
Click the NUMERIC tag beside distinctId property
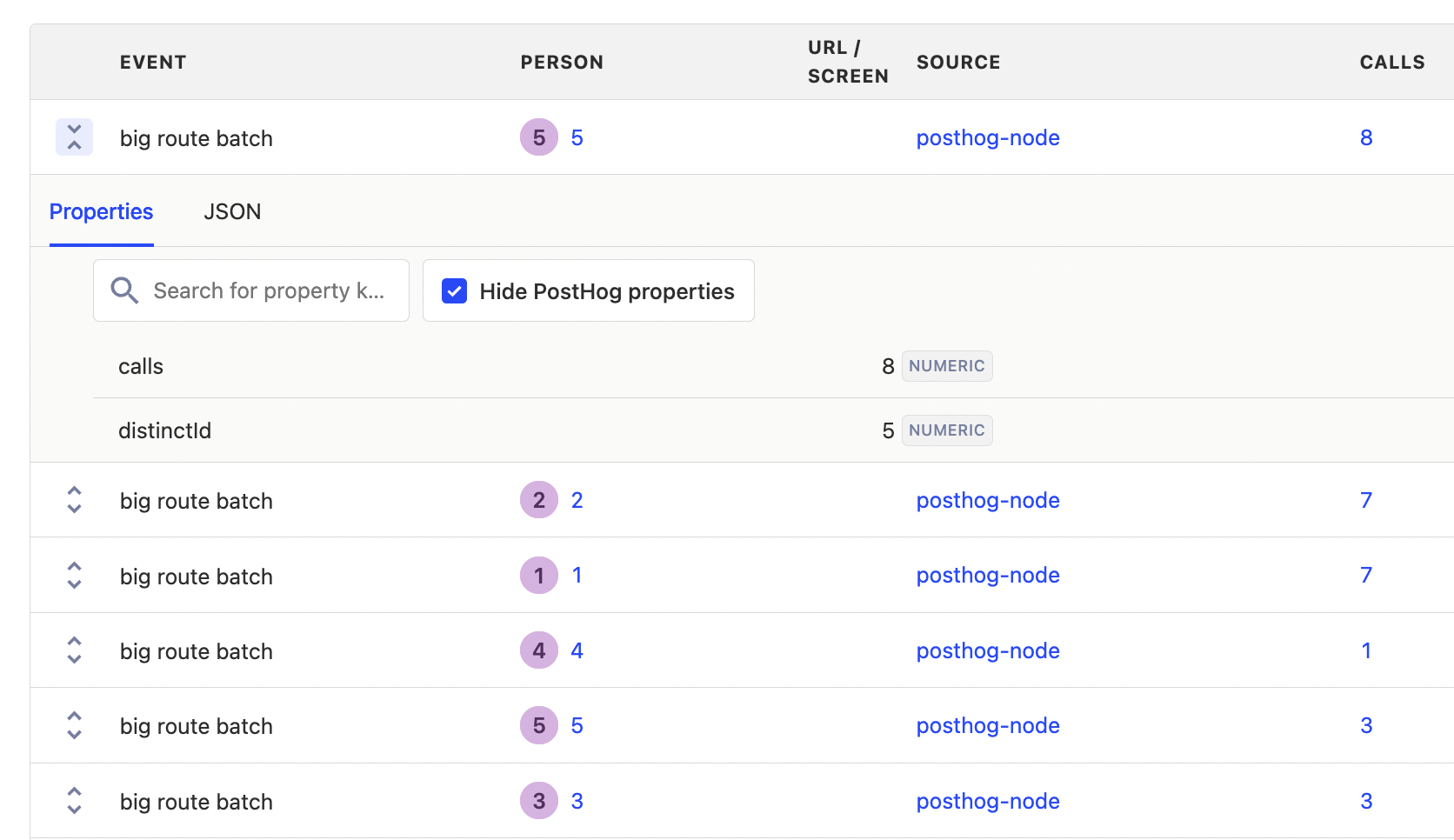(946, 430)
